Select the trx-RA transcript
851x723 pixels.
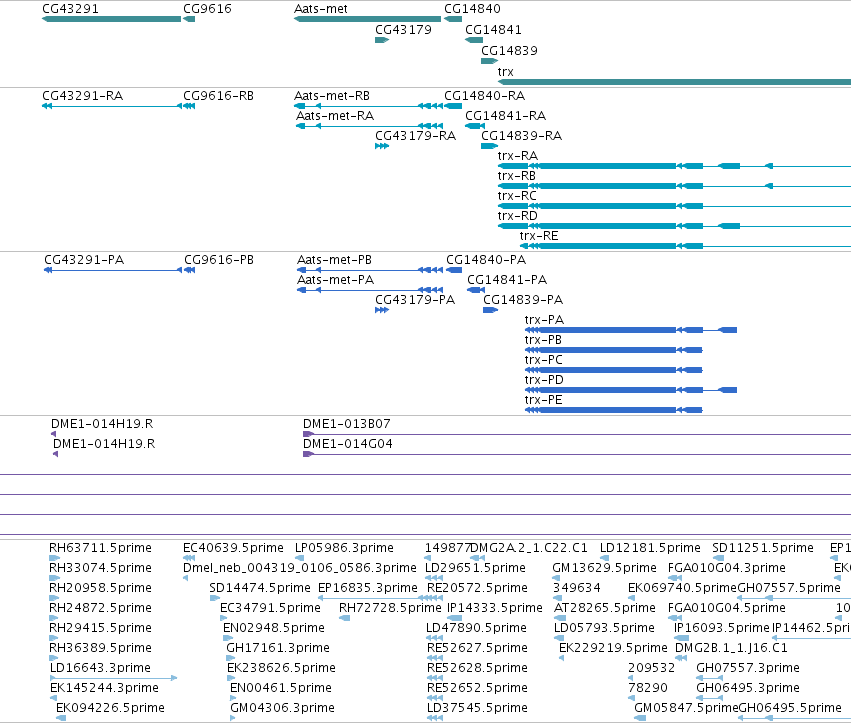(674, 166)
